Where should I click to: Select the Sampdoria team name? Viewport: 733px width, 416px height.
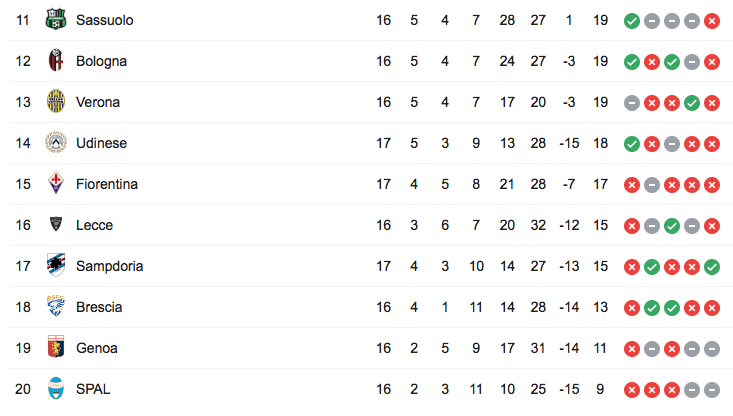109,266
